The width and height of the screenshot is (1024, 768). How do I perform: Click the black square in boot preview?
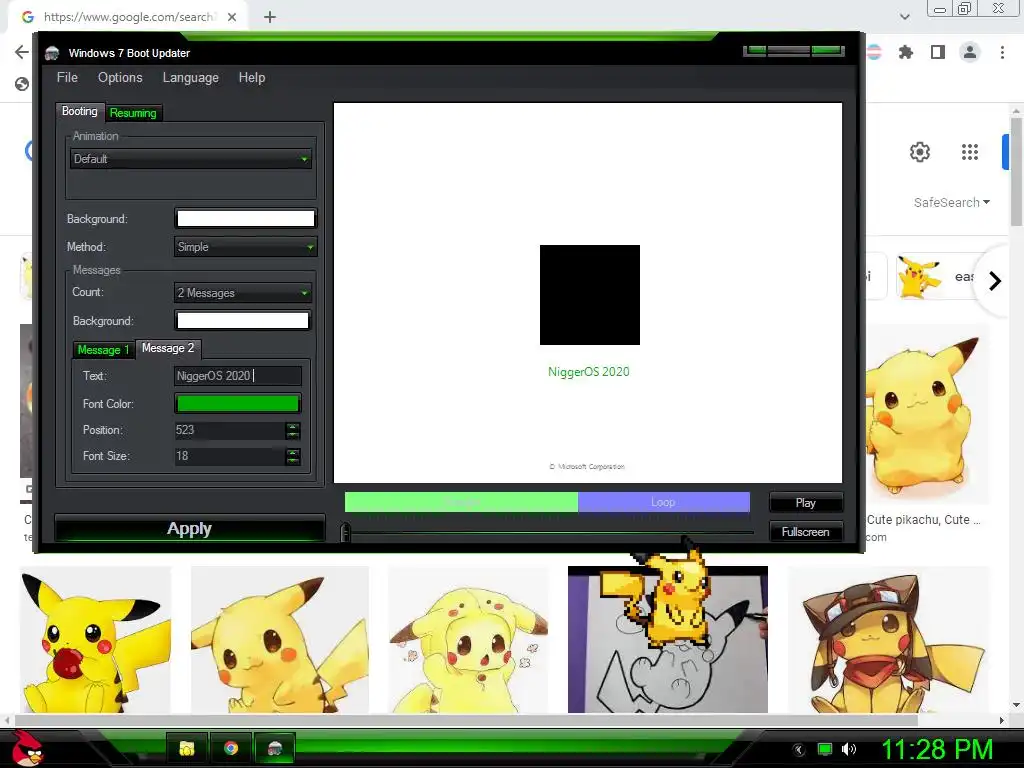(x=590, y=295)
